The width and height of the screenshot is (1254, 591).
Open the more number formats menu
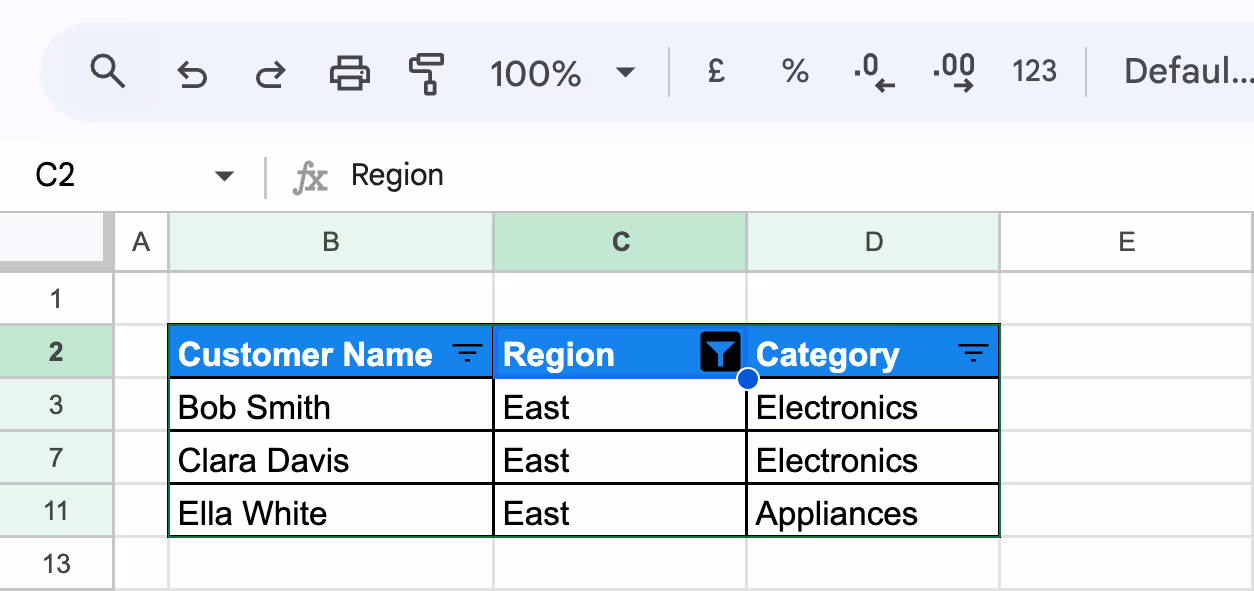tap(1034, 72)
